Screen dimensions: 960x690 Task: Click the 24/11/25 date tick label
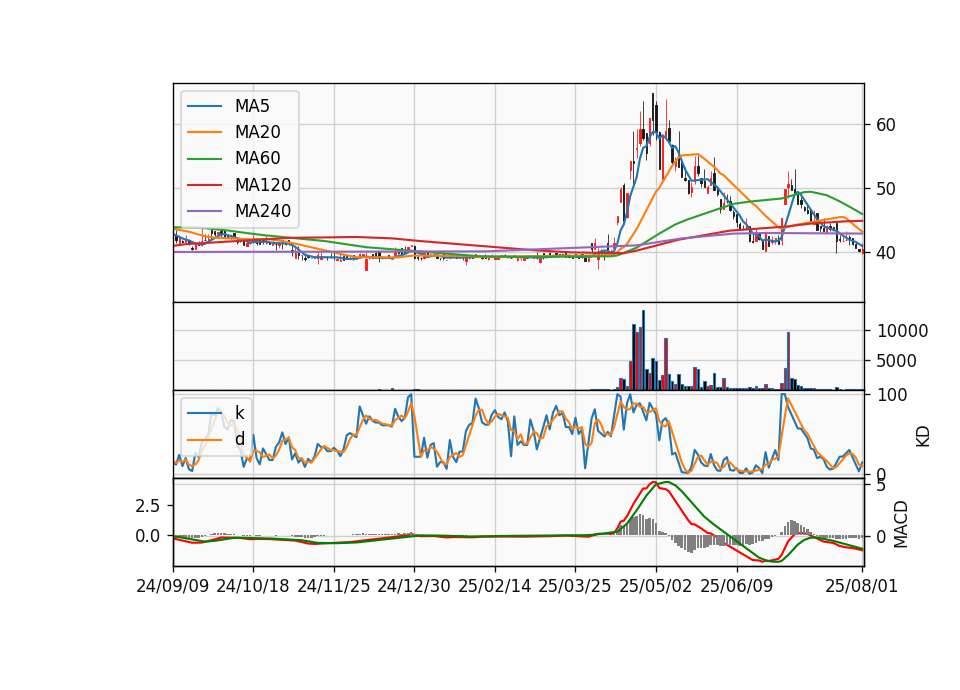tap(334, 587)
